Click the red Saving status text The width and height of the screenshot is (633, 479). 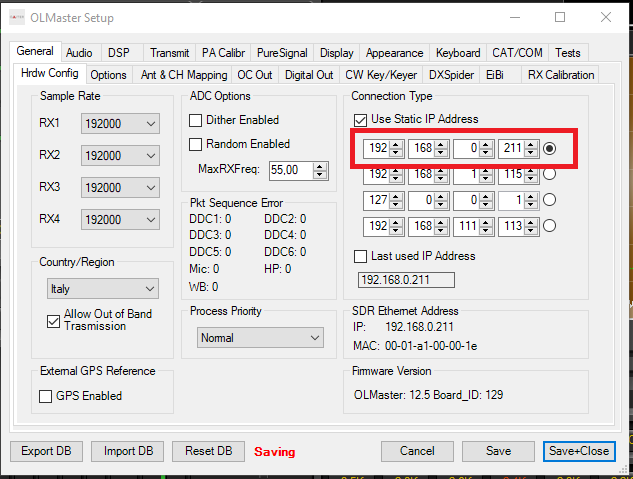point(275,452)
